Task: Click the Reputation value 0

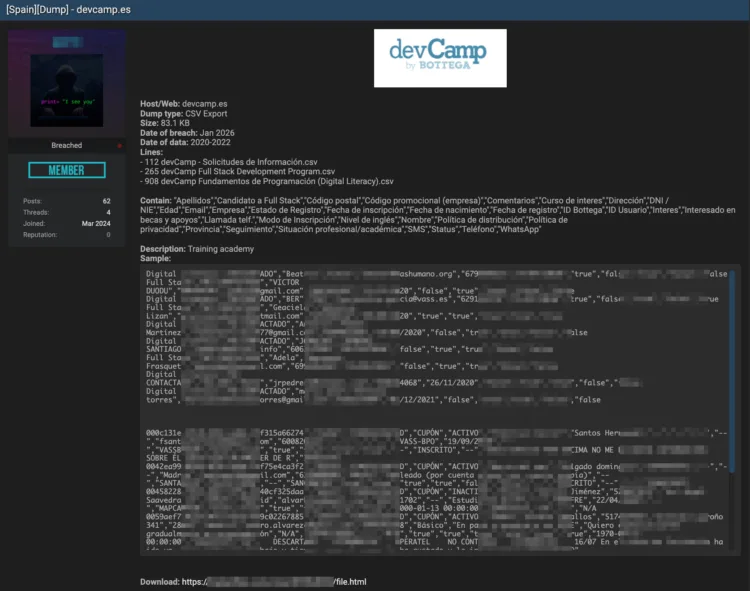Action: click(109, 235)
